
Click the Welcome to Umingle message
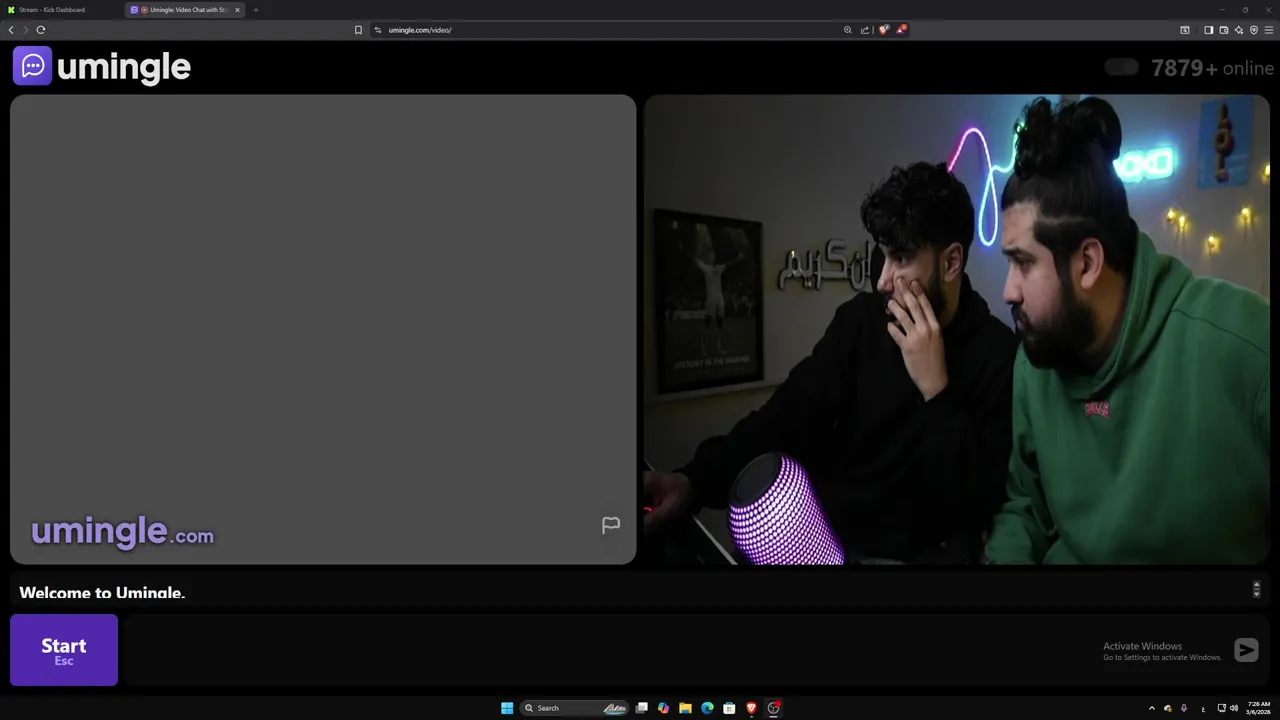point(102,593)
